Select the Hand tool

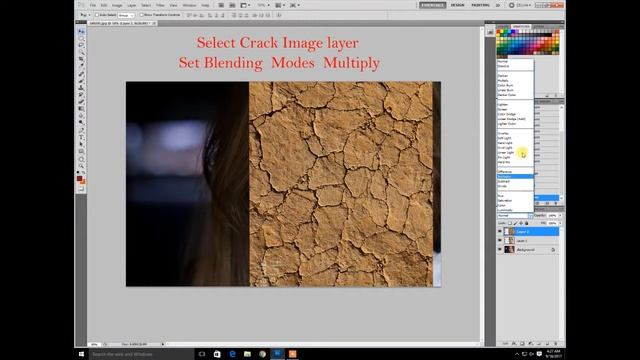(x=81, y=159)
